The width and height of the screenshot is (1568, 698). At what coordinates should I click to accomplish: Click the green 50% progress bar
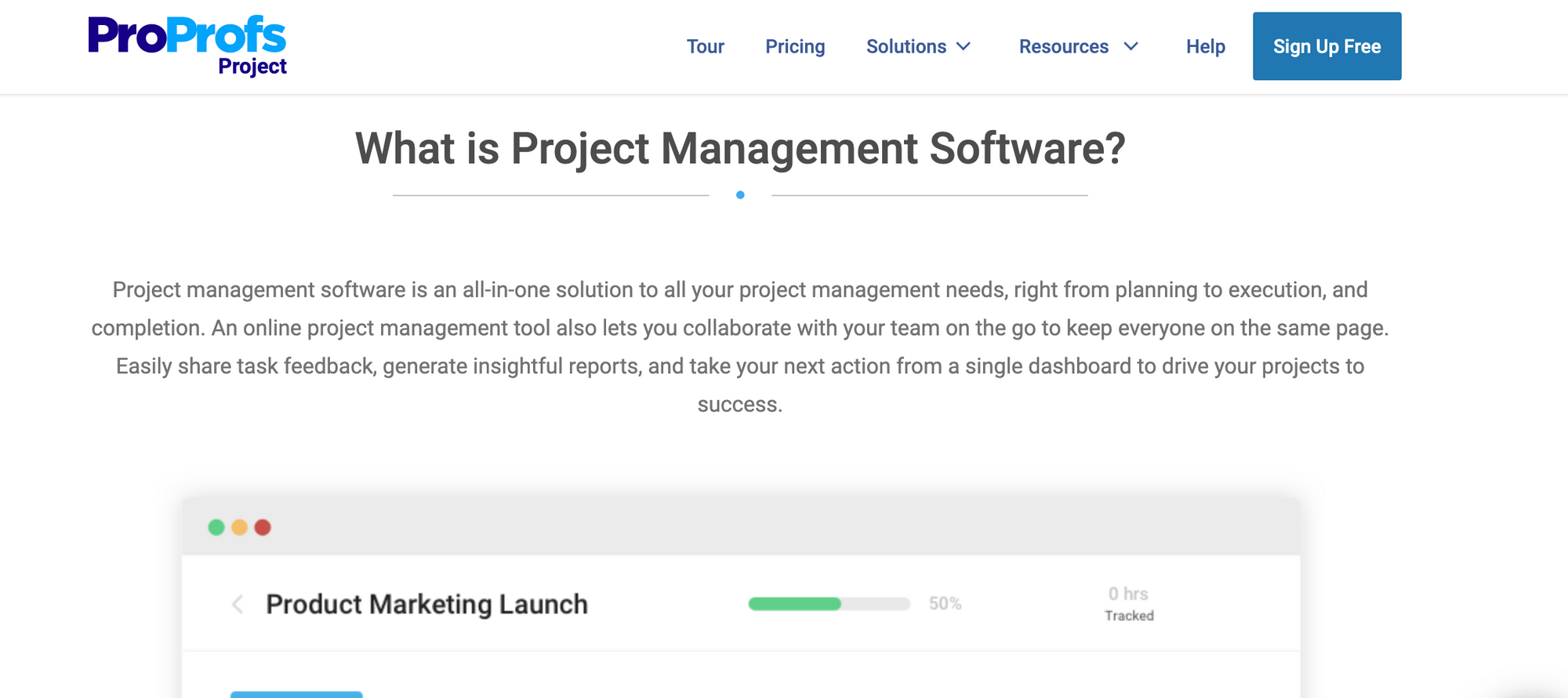(829, 604)
